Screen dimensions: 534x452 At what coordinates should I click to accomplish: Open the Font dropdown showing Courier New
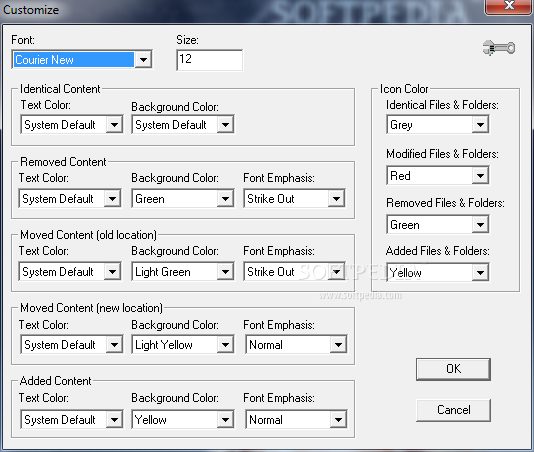tap(82, 60)
